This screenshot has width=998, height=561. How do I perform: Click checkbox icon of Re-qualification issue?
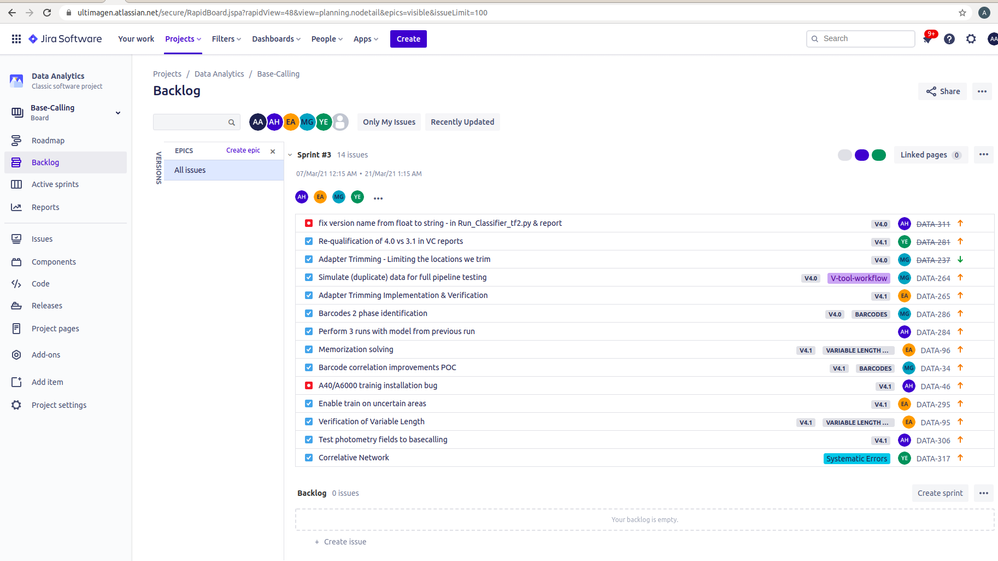[x=309, y=241]
